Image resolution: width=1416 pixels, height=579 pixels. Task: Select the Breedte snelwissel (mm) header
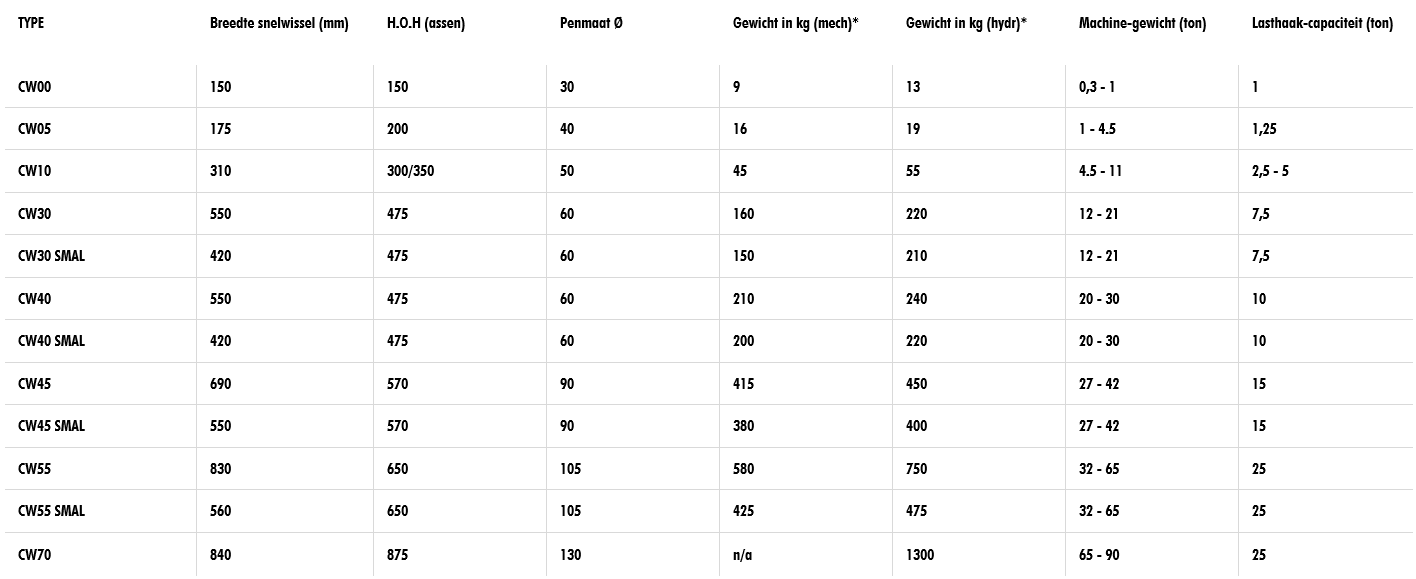(279, 24)
